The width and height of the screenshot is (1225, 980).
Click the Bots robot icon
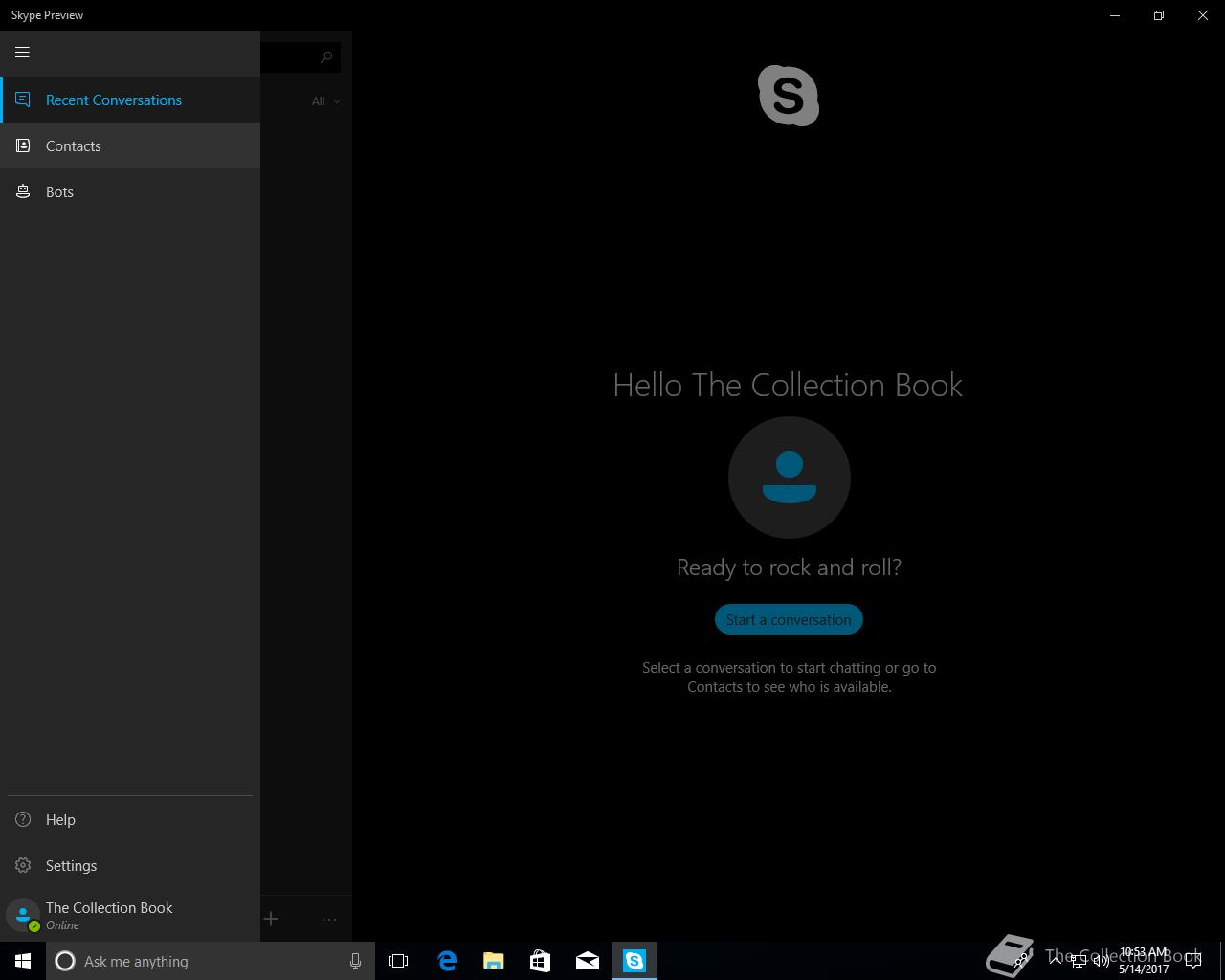23,191
